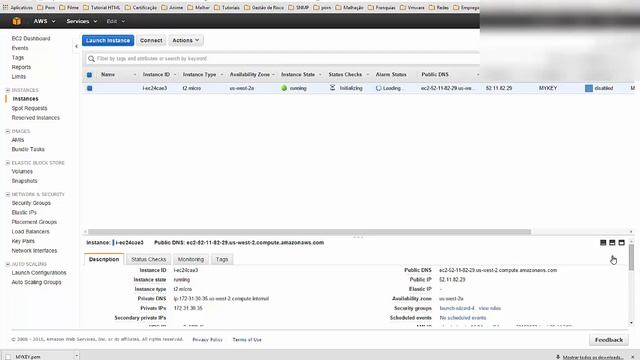Toggle the select-all instances checkbox

pos(89,75)
